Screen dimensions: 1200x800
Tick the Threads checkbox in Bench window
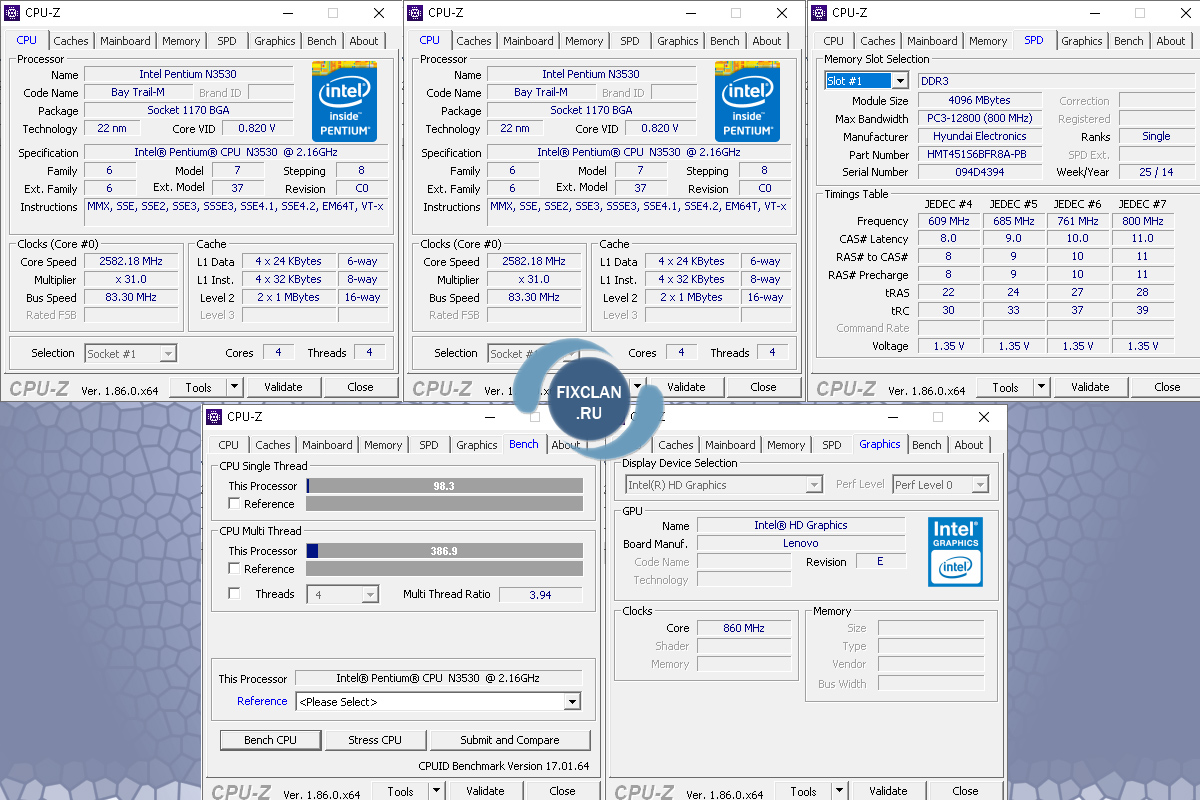234,594
